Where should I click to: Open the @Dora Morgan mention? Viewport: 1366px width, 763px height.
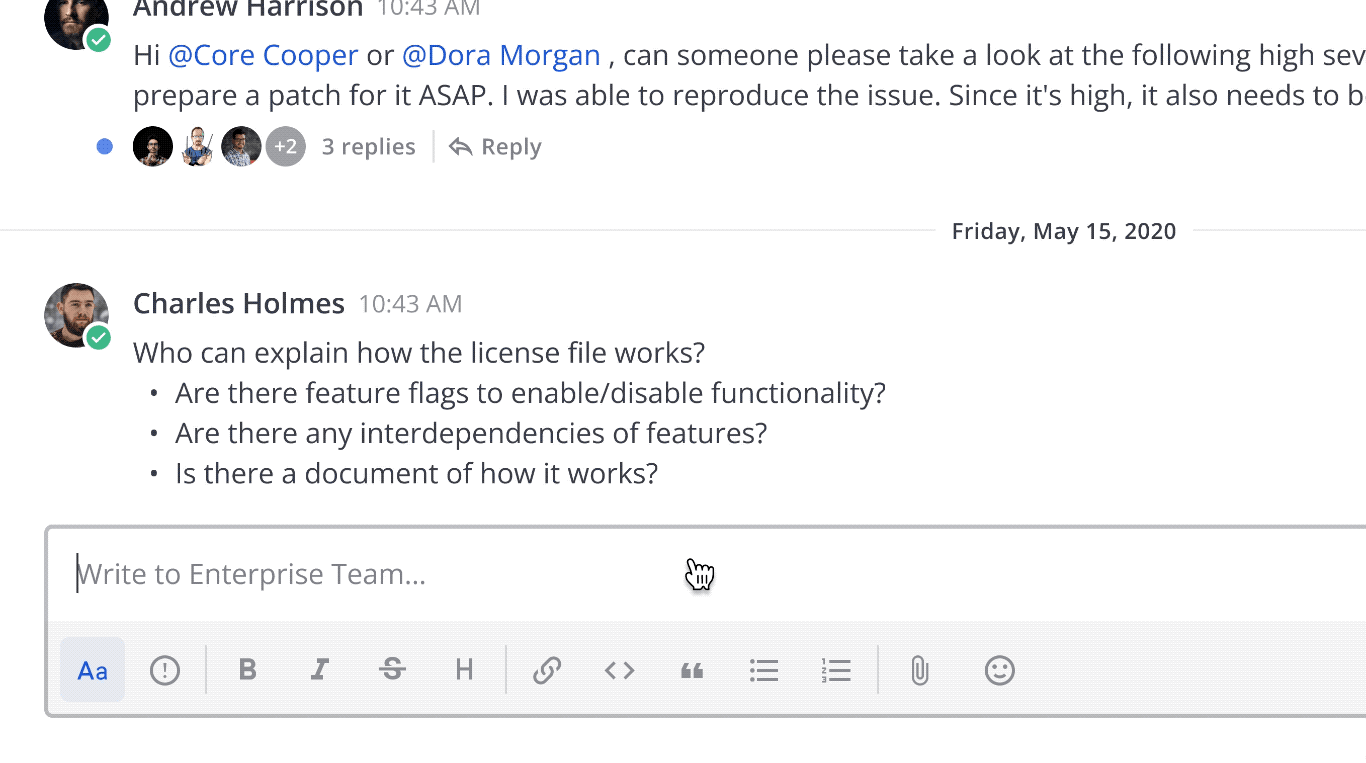coord(501,55)
